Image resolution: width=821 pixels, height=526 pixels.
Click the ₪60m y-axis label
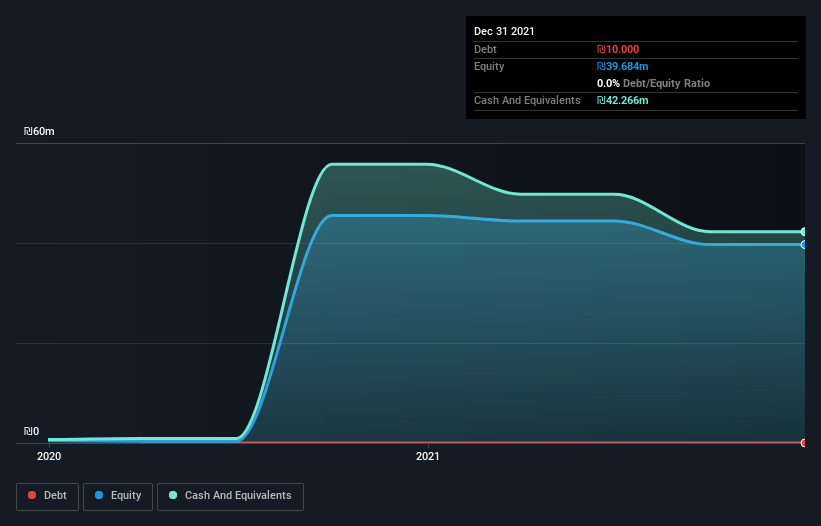(39, 131)
